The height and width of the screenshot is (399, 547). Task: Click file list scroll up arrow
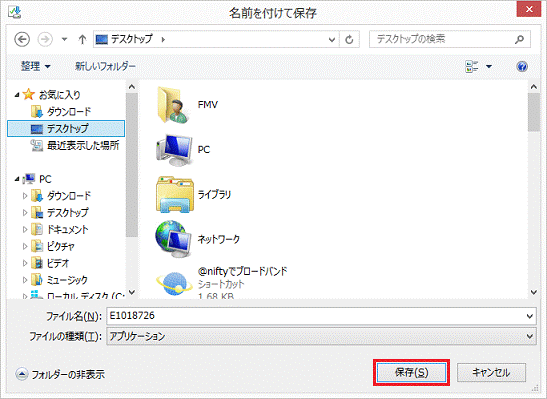[x=533, y=86]
